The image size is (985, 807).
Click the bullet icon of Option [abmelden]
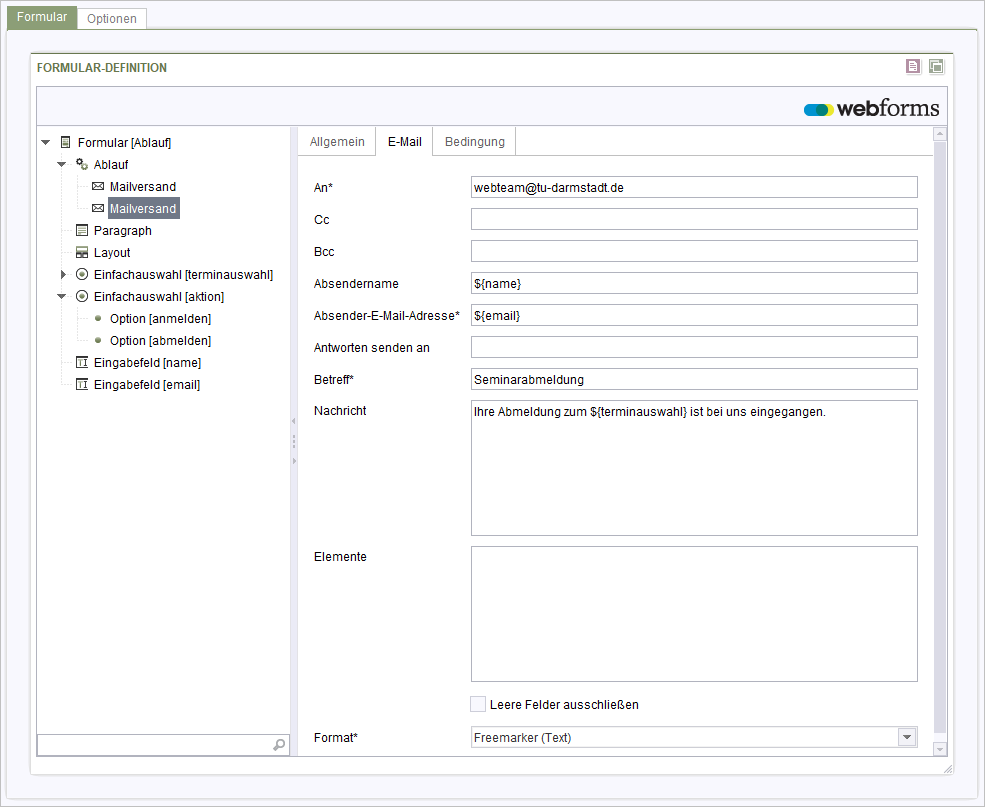click(x=98, y=340)
